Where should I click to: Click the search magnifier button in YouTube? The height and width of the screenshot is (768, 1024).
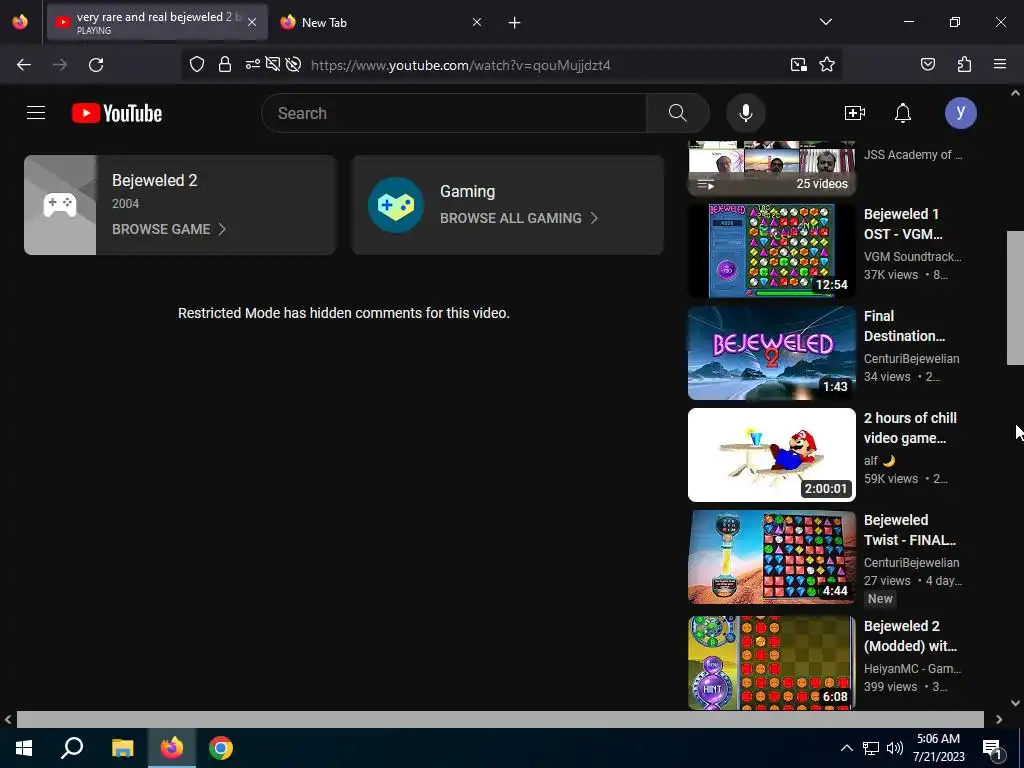click(677, 113)
